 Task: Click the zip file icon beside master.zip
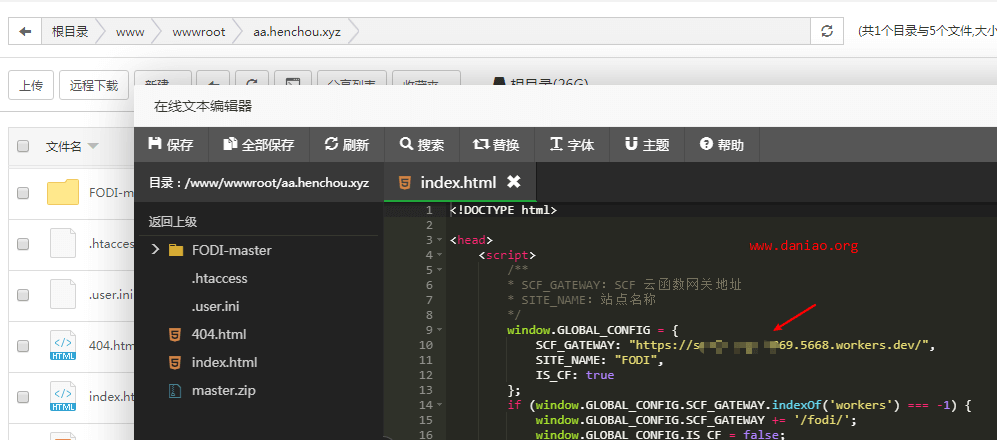175,390
